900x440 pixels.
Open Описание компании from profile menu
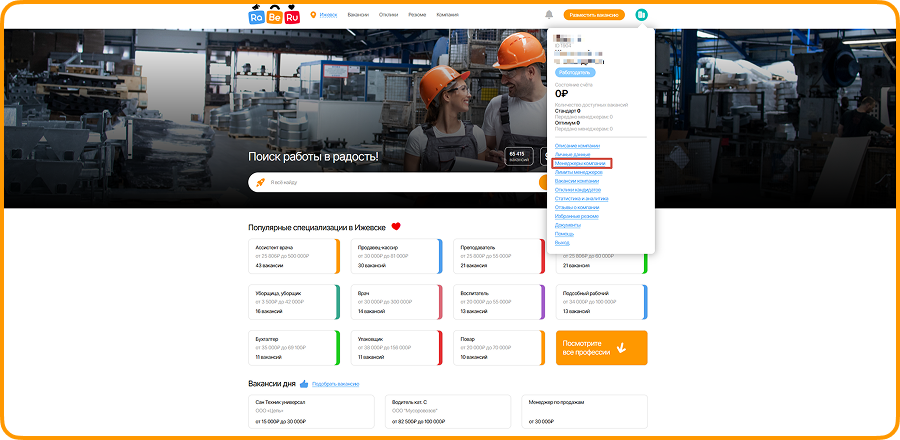tap(577, 146)
